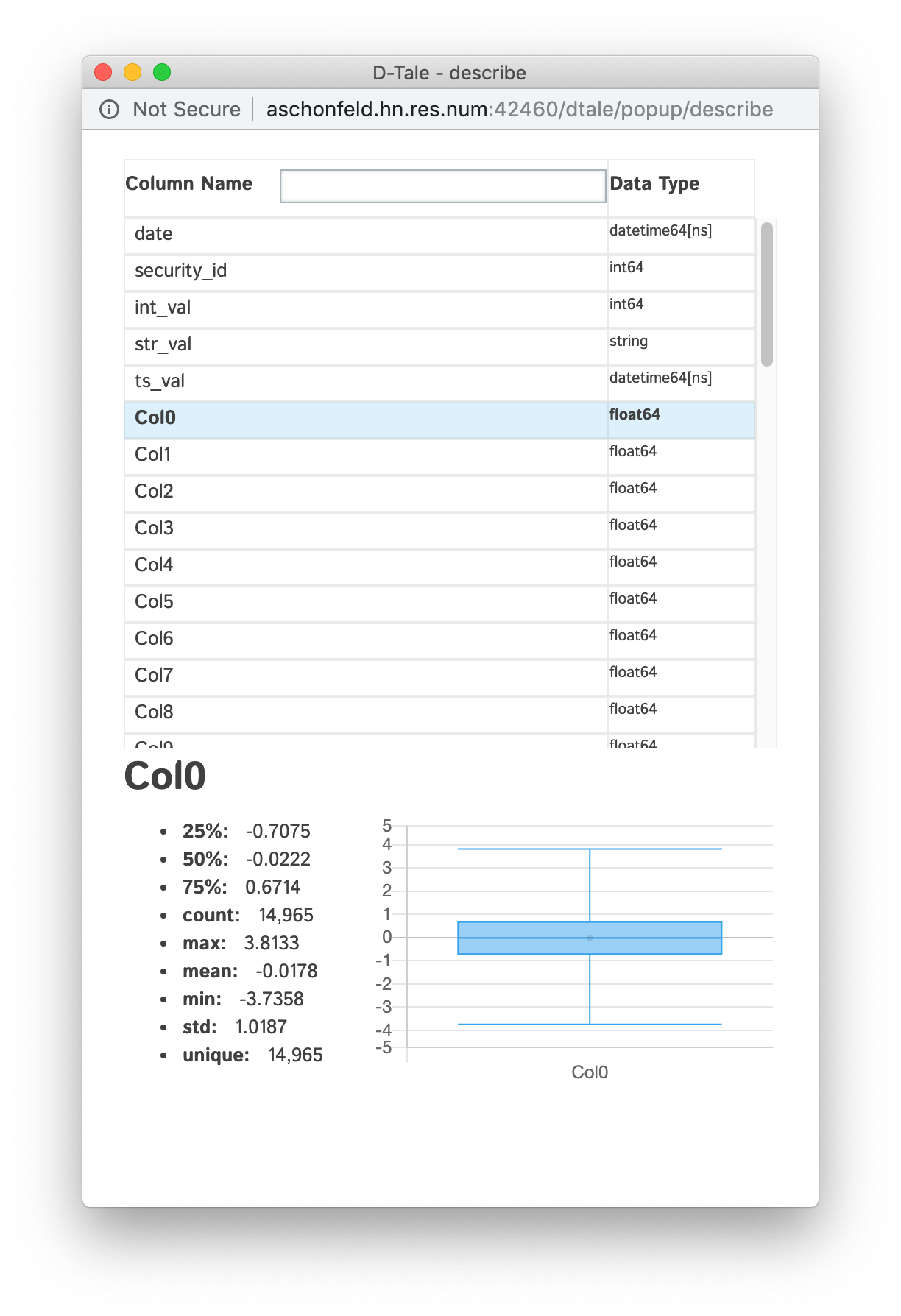Select the str_val column row
Image resolution: width=901 pixels, height=1316 pixels.
[365, 345]
